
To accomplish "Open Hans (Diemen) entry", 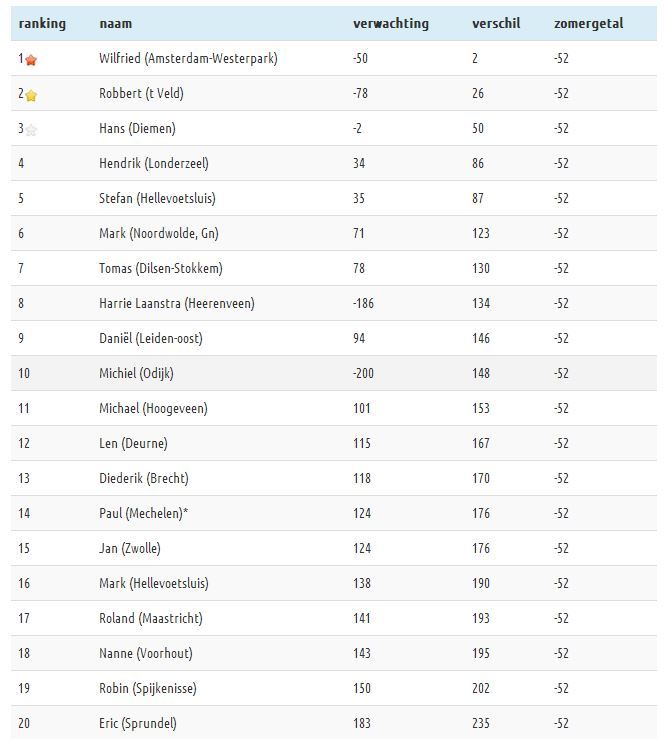I will (137, 128).
